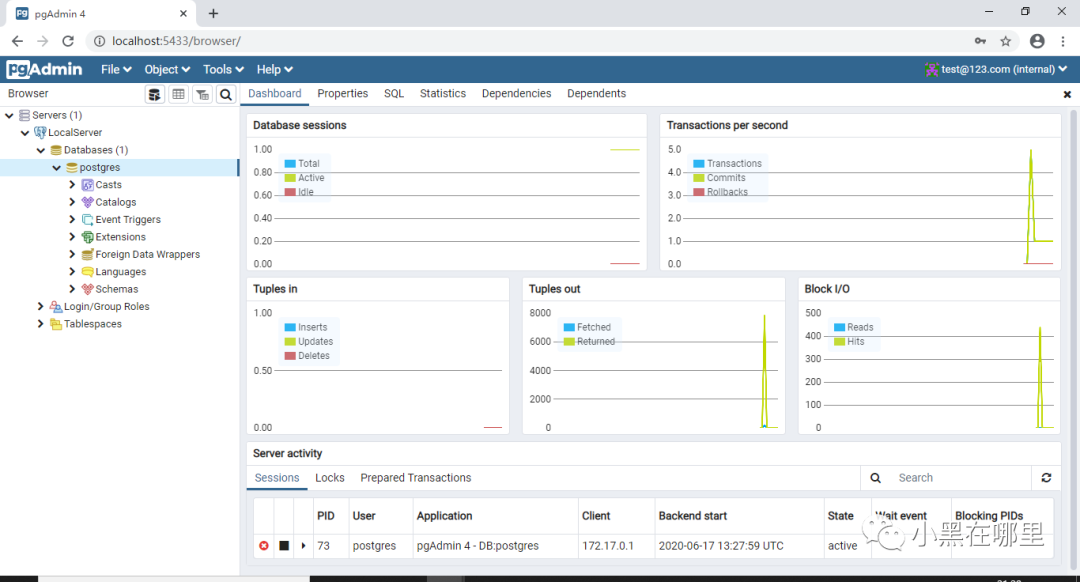
Task: Click the Tablespaces folder icon
Action: pos(56,324)
